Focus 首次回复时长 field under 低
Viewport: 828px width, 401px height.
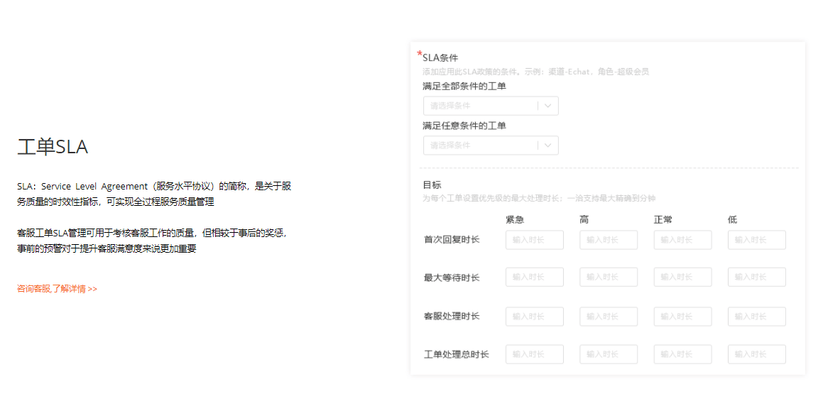click(x=757, y=240)
